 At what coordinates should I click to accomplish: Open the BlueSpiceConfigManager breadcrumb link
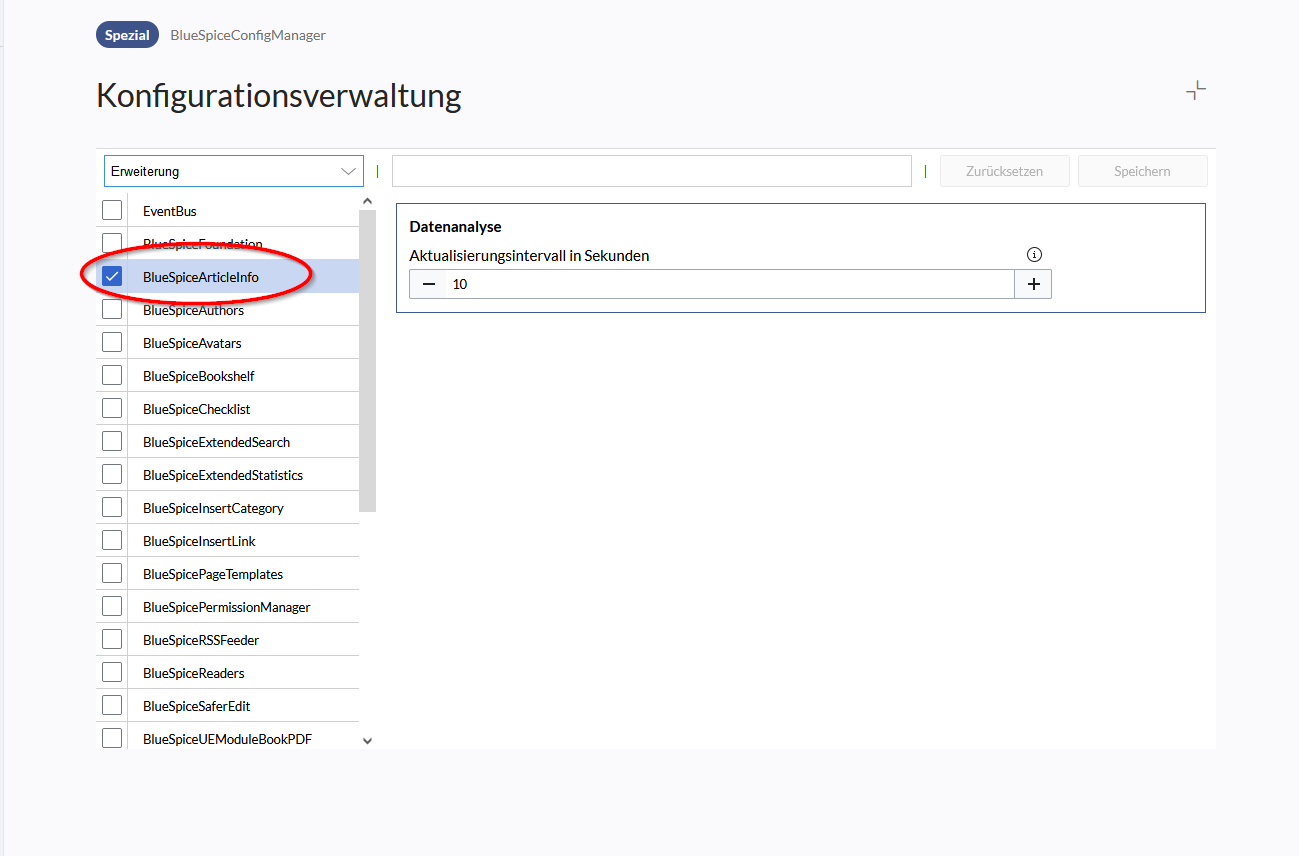[248, 35]
